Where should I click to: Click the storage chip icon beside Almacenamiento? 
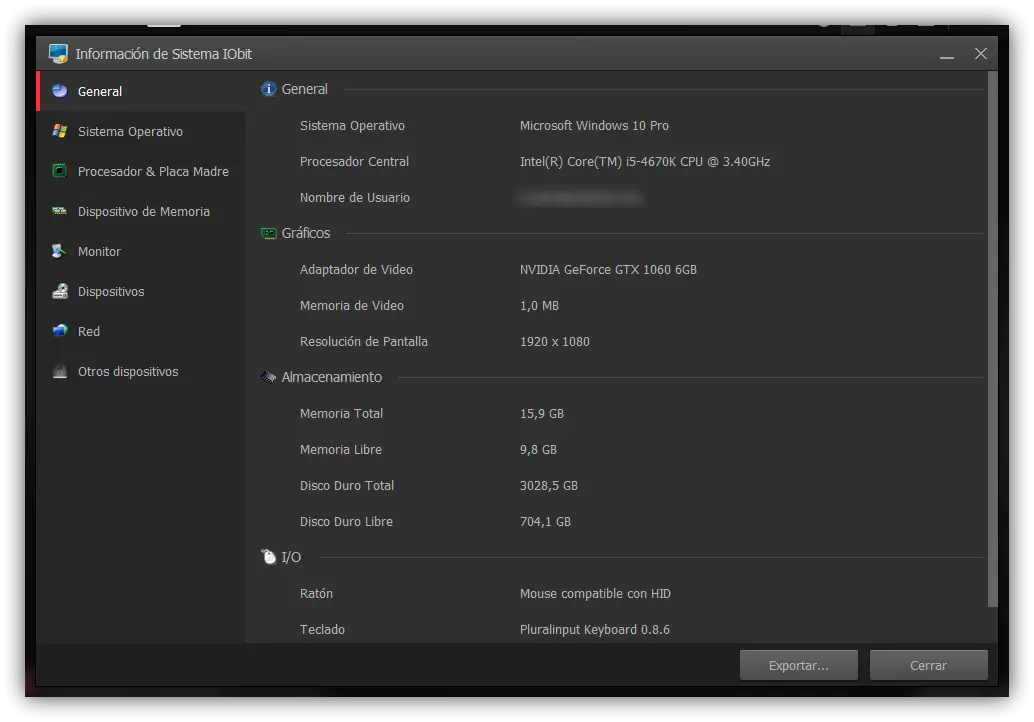(268, 377)
